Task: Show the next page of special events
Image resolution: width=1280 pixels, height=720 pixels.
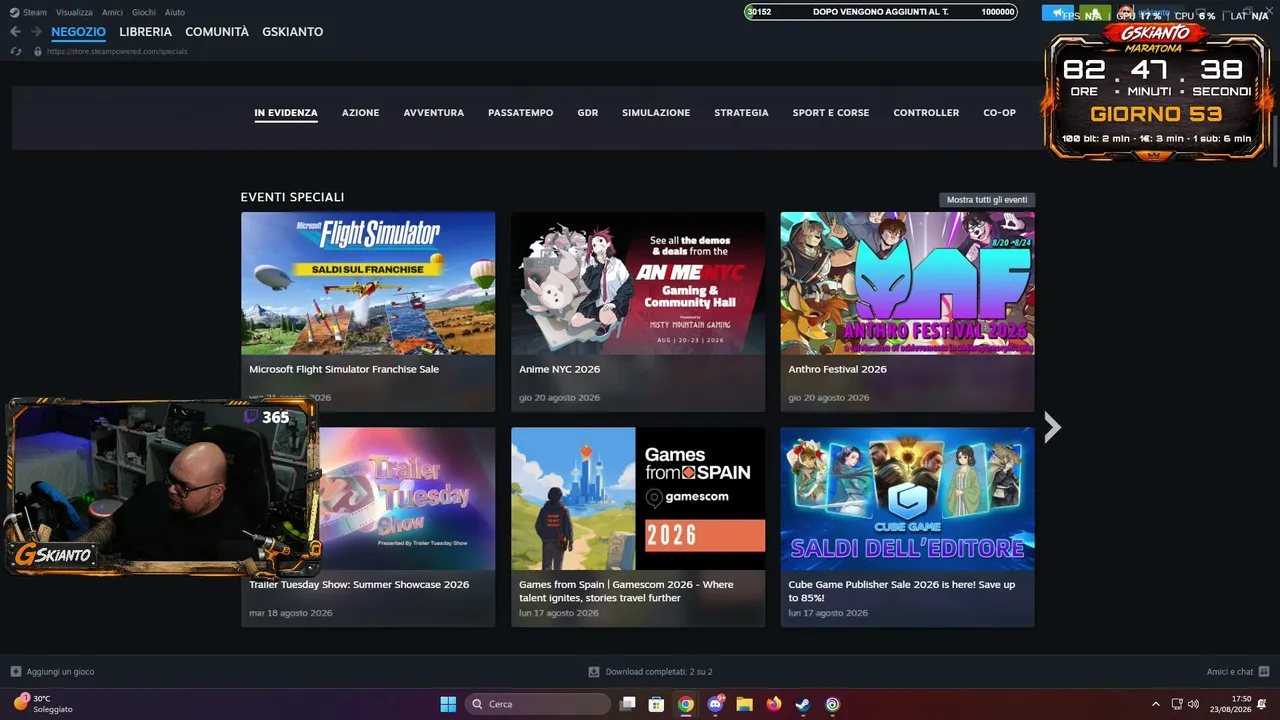Action: [1052, 428]
